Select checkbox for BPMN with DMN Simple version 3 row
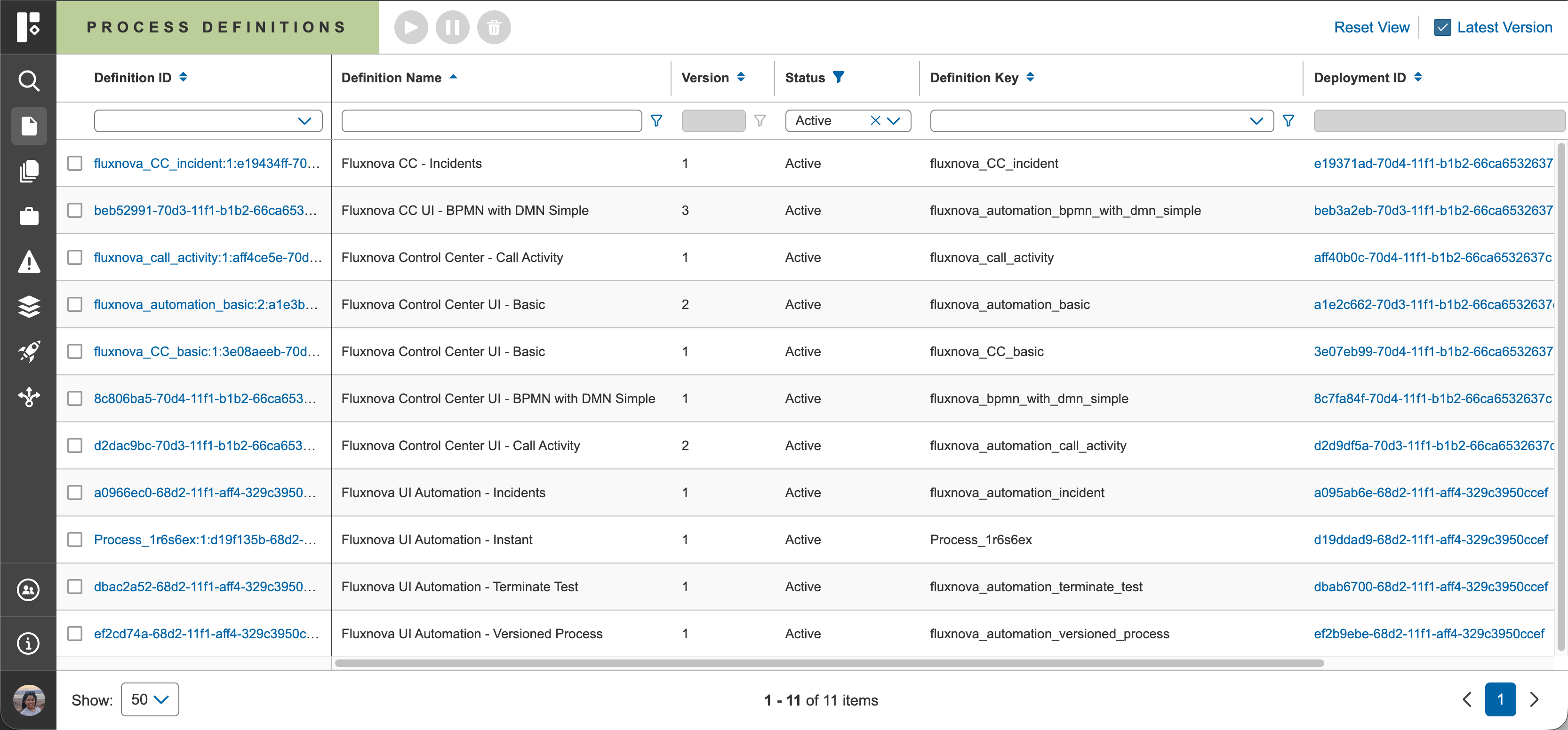The image size is (1568, 730). point(75,210)
